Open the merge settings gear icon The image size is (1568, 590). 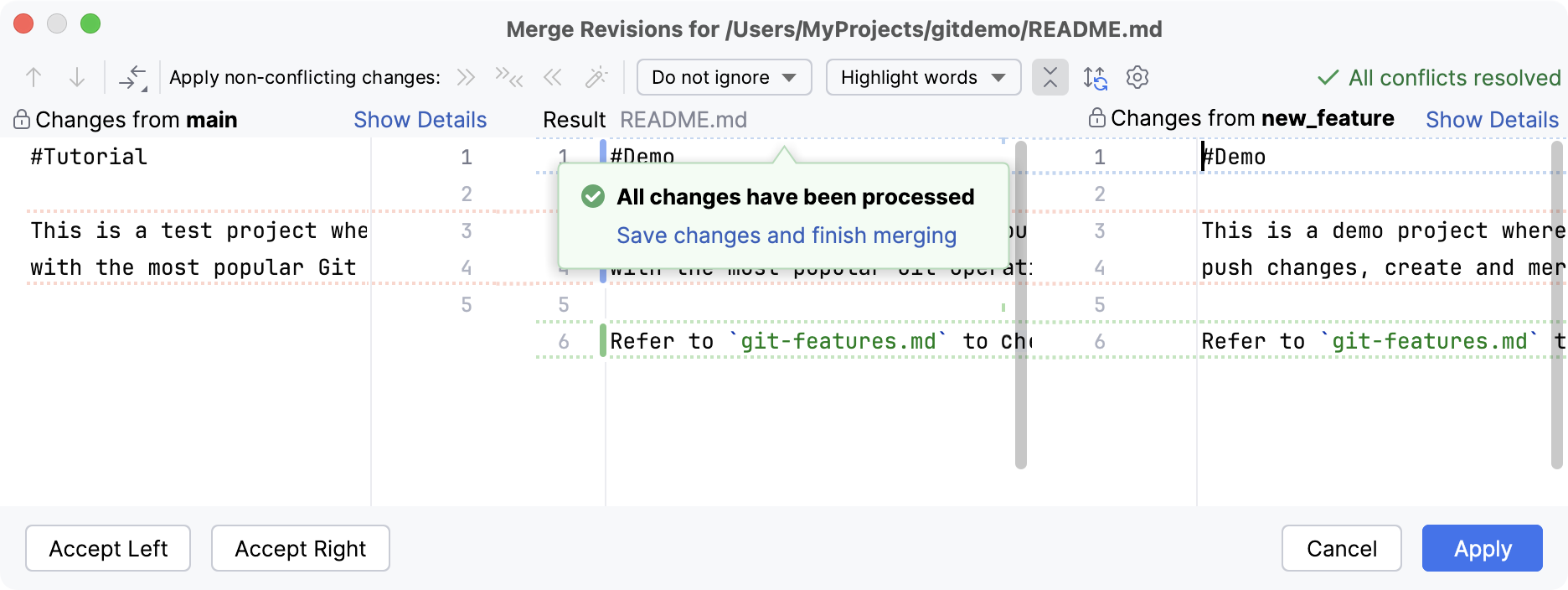click(1137, 78)
